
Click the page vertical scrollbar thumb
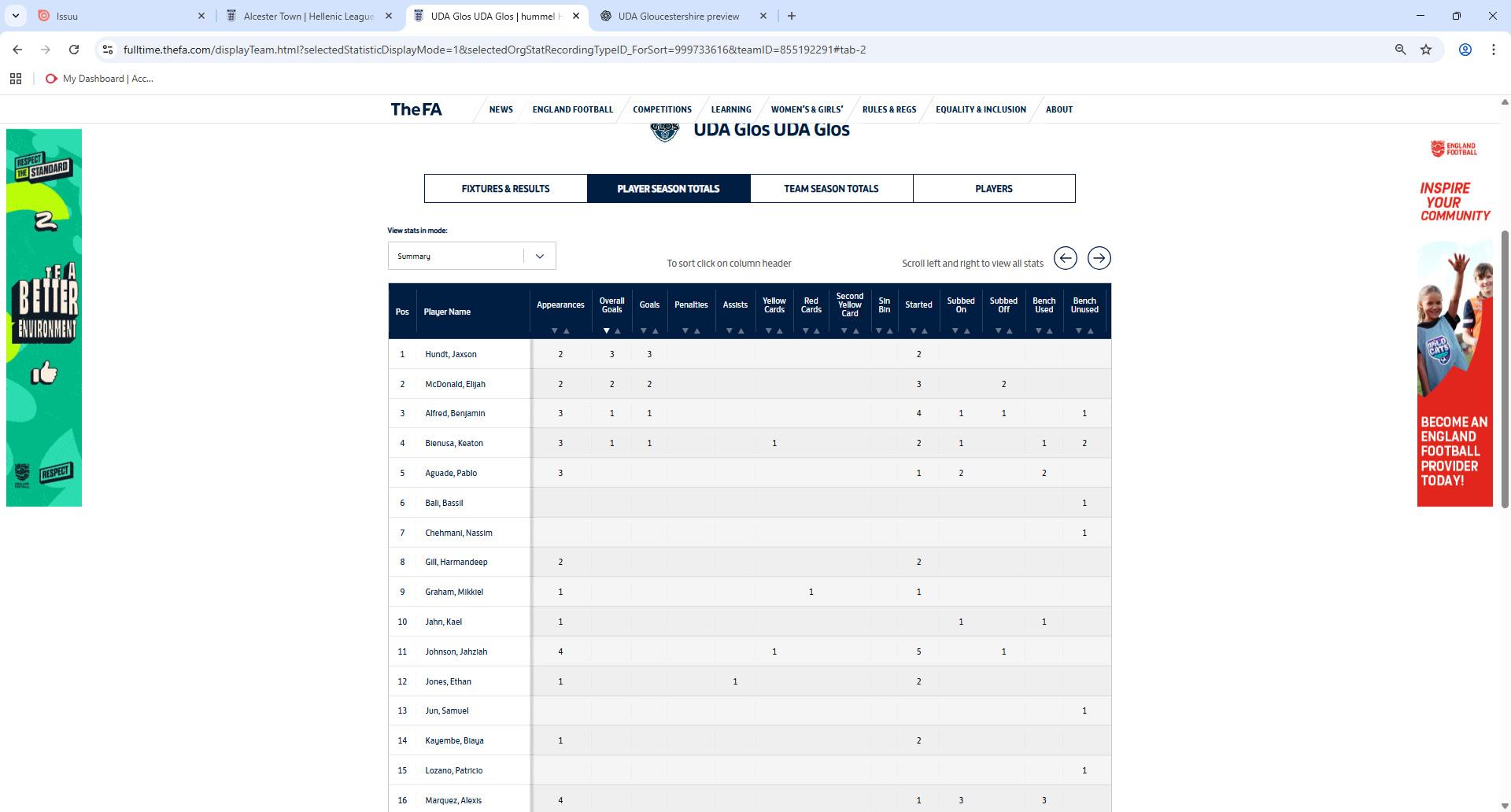coord(1505,369)
